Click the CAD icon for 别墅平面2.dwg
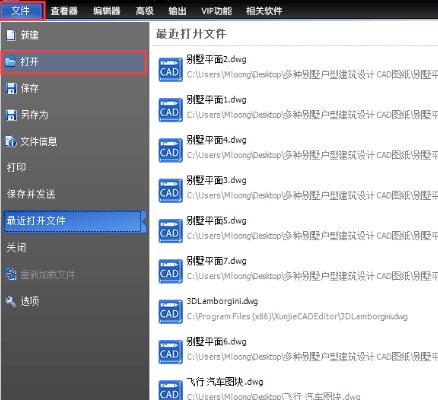438x400 pixels. click(x=170, y=69)
